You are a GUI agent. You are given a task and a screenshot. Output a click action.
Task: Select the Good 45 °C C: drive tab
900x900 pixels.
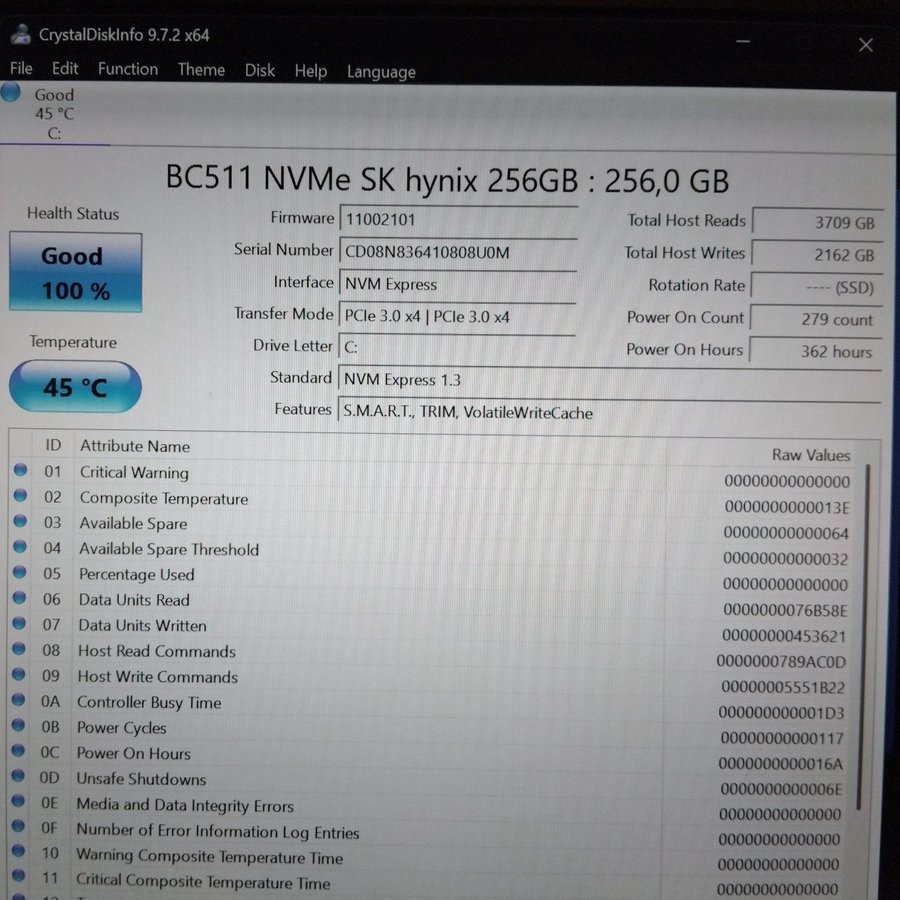[54, 114]
